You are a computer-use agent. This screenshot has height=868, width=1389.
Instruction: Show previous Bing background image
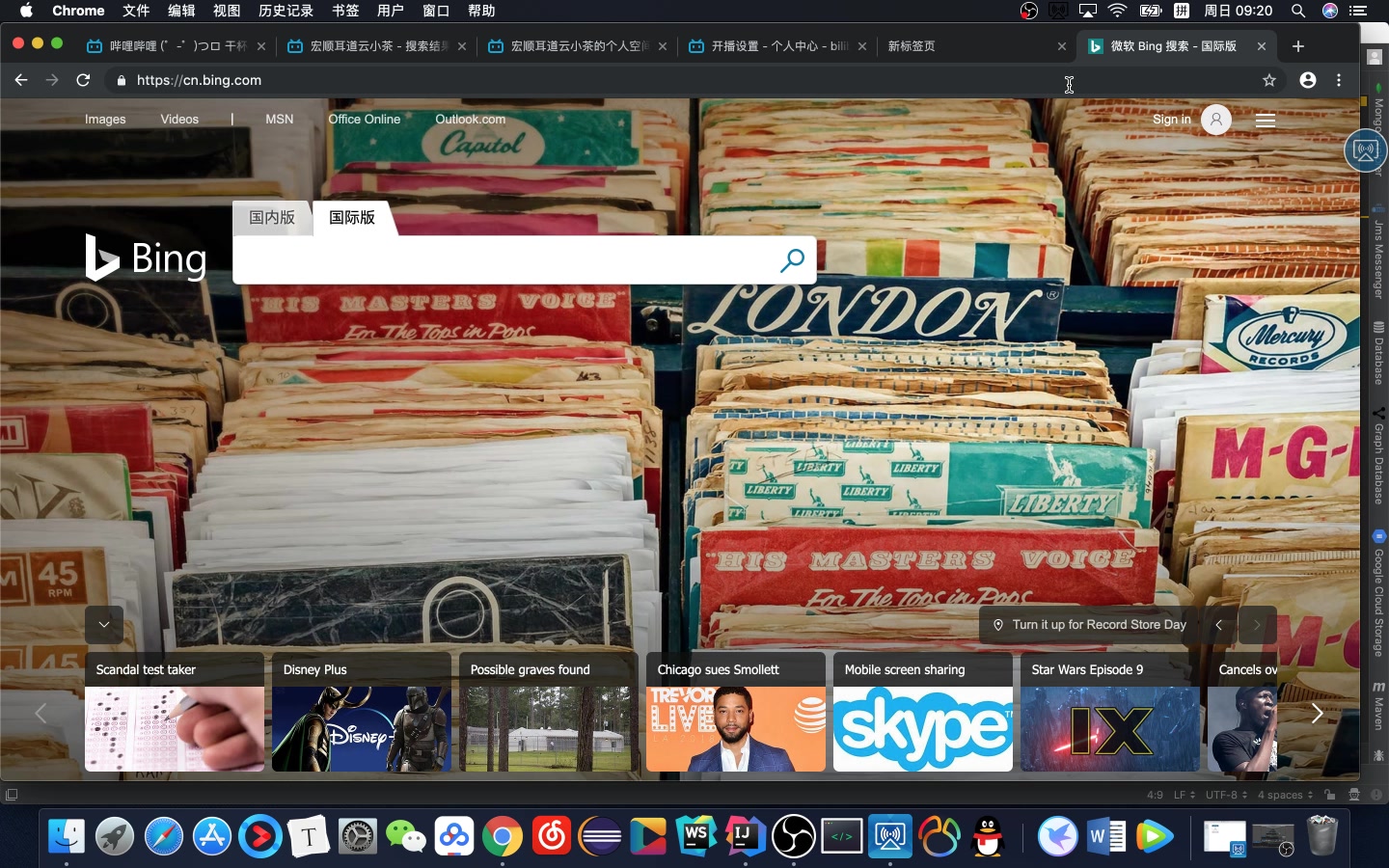[x=1218, y=625]
